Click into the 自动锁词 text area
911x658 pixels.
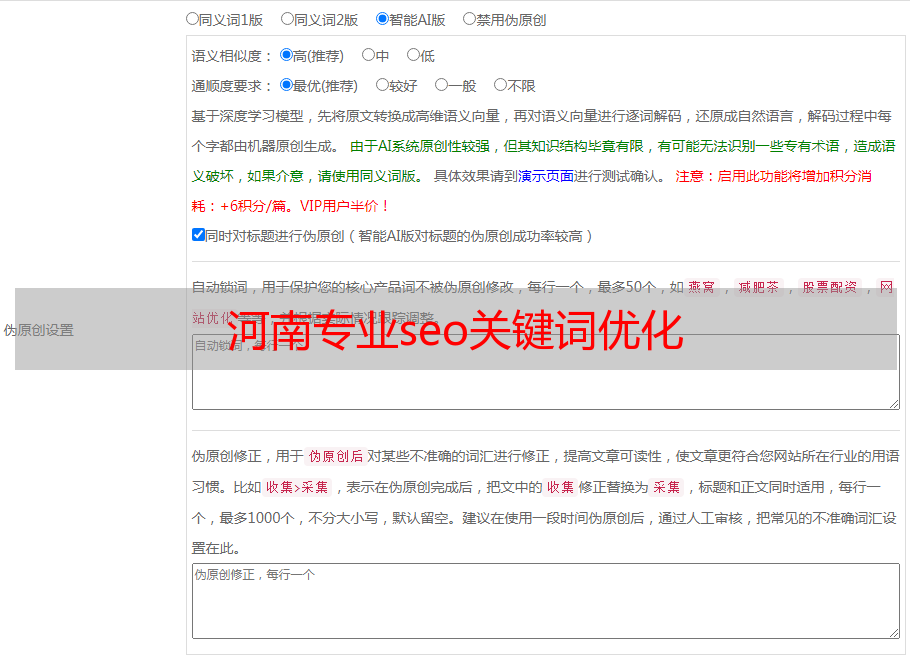coord(545,385)
